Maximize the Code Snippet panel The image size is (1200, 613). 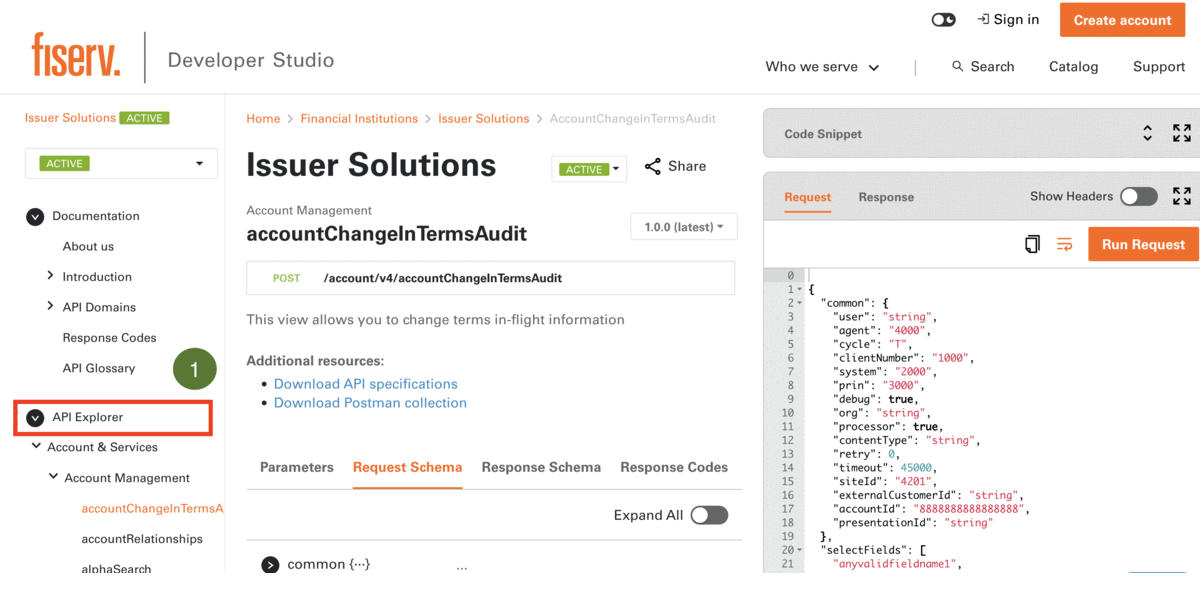click(x=1181, y=134)
